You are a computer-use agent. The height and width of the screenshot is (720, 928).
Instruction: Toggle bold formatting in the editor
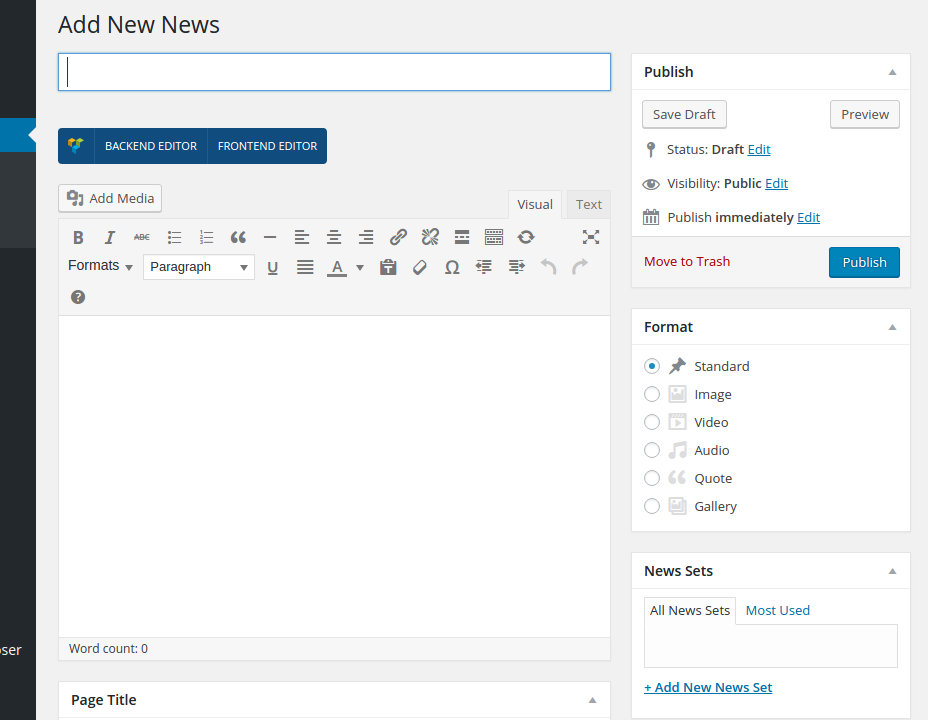coord(78,237)
